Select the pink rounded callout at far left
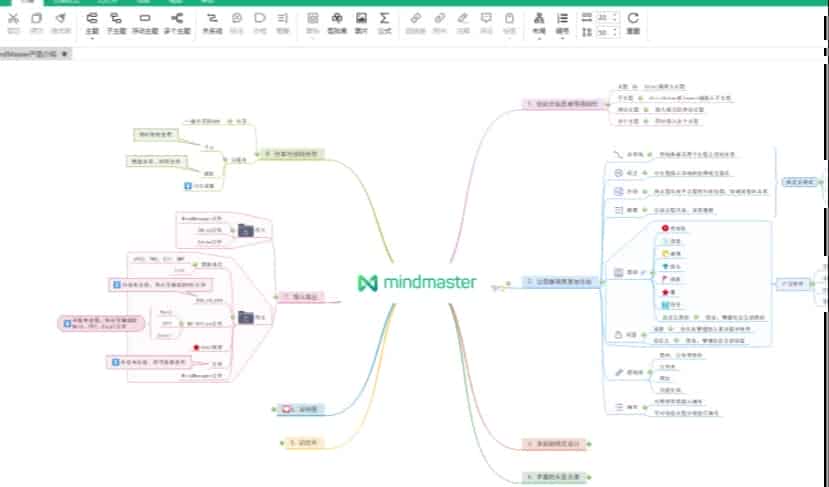 coord(102,323)
